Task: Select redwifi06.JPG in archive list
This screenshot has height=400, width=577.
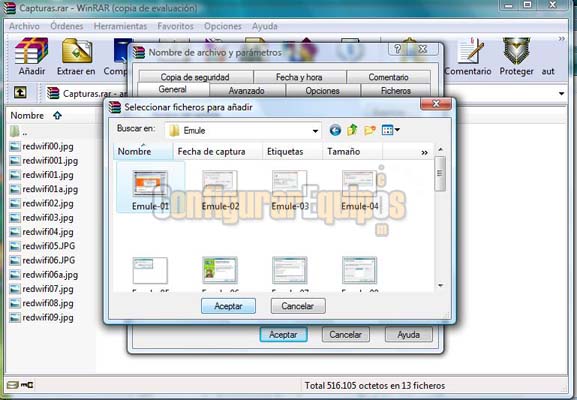Action: (42, 261)
